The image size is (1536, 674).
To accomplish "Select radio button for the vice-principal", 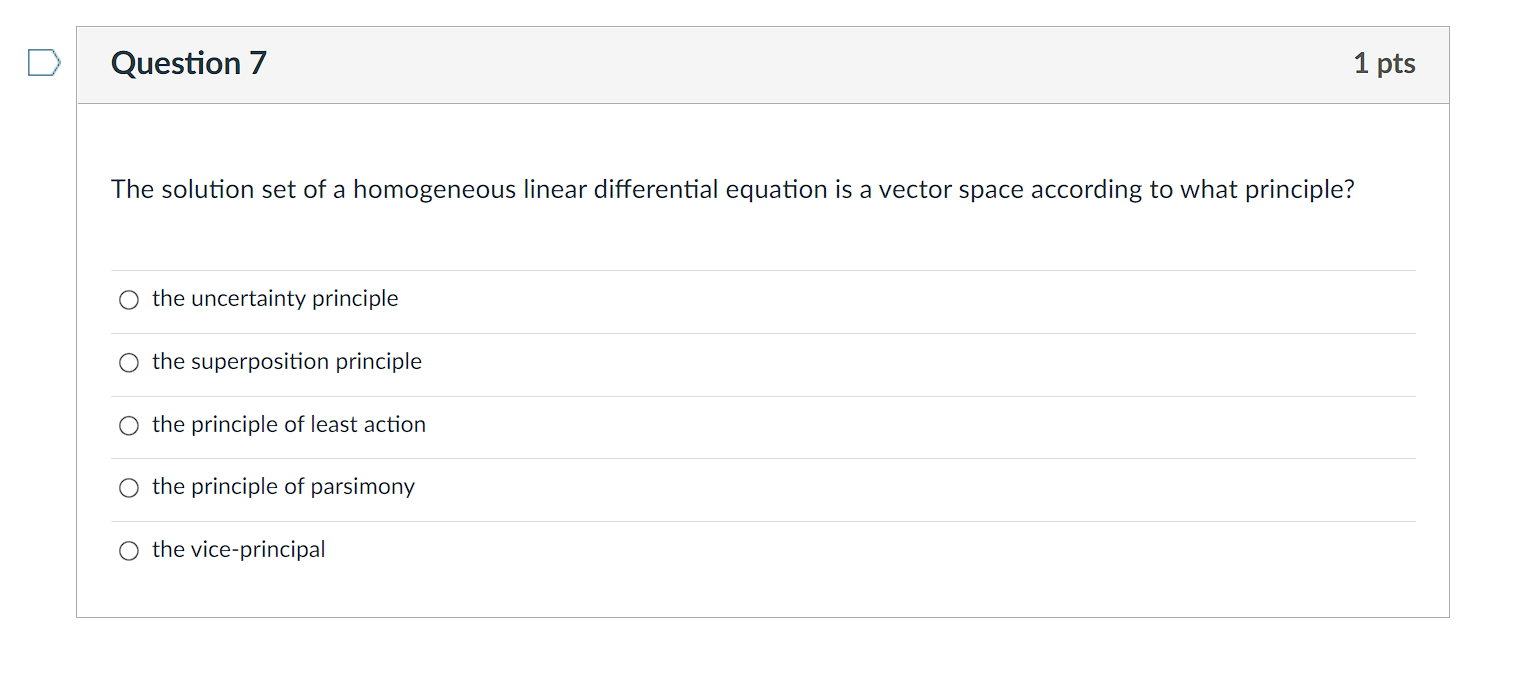I will tap(128, 550).
